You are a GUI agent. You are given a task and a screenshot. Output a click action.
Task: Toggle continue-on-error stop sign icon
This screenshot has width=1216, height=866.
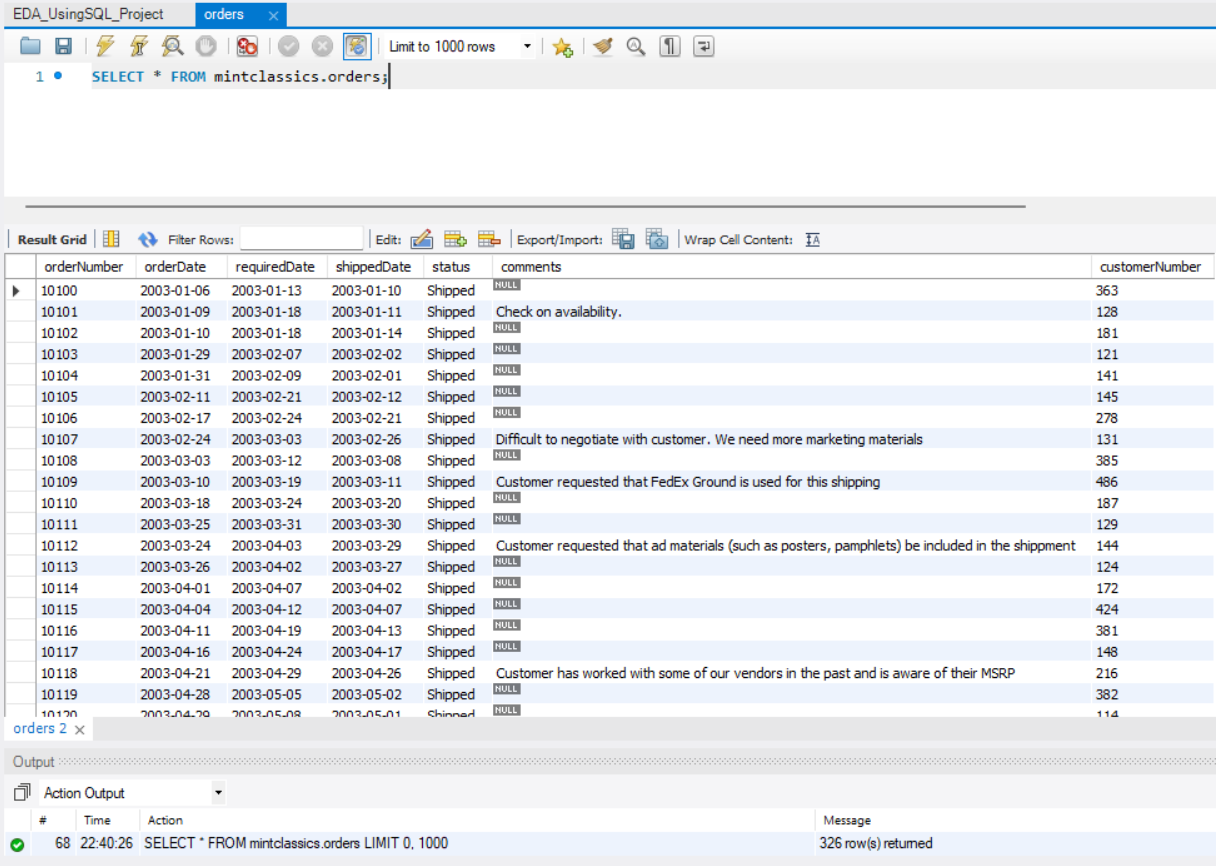click(247, 46)
